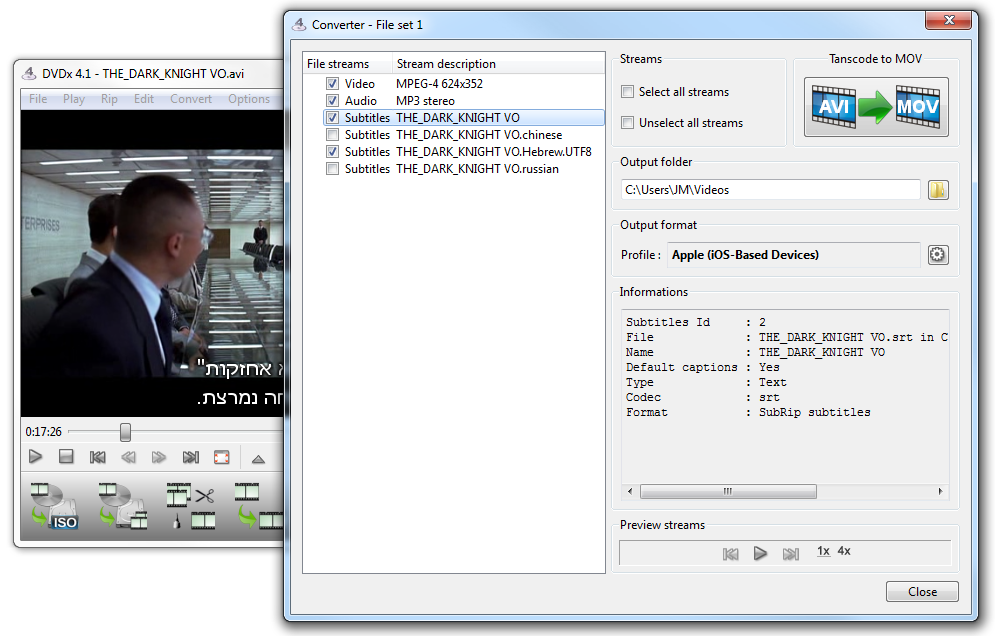
Task: Click the convert video files icon
Action: (259, 506)
